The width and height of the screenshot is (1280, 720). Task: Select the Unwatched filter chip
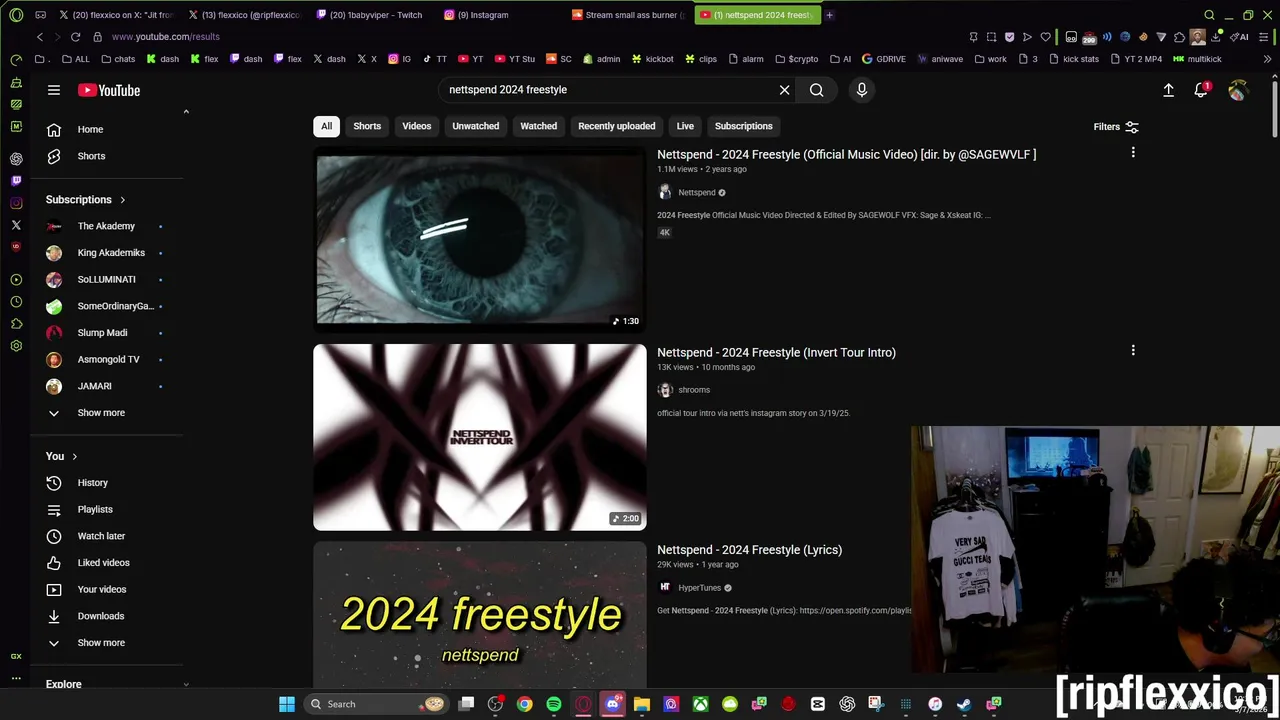pyautogui.click(x=475, y=126)
